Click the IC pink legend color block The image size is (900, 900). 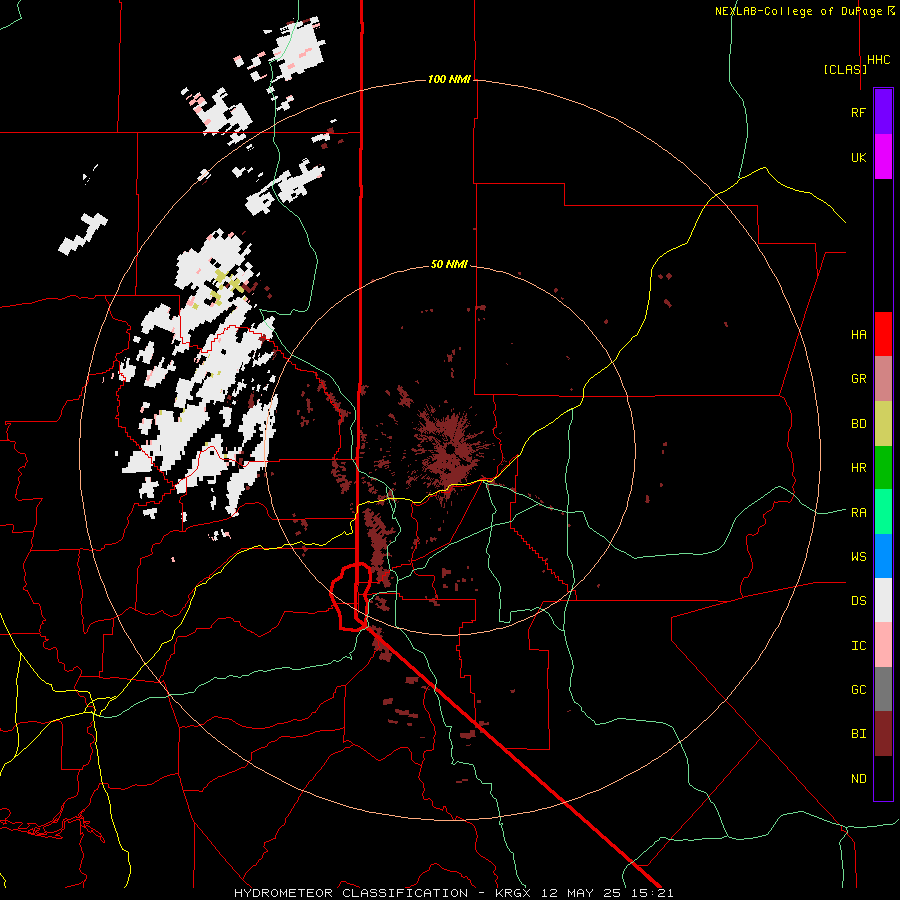[883, 645]
